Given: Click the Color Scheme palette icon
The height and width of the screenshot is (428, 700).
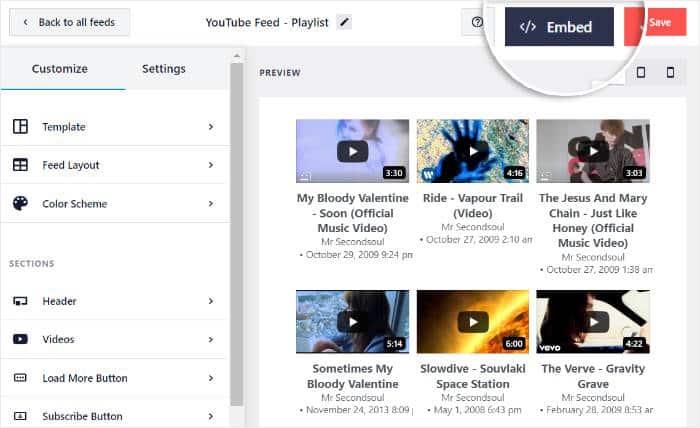Looking at the screenshot, I should pos(20,204).
